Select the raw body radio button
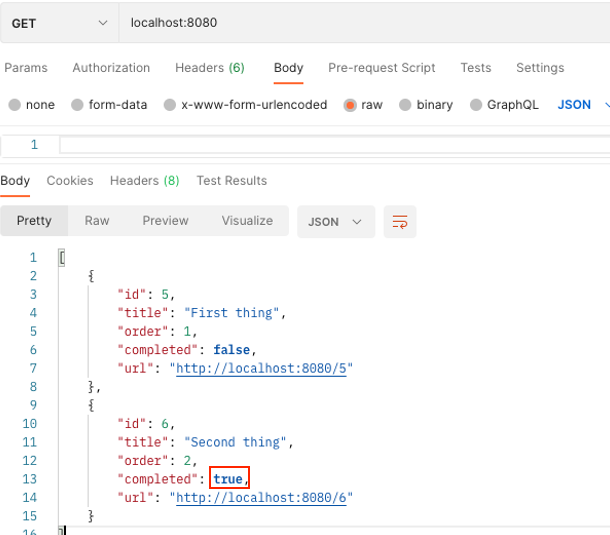The width and height of the screenshot is (610, 535). pyautogui.click(x=350, y=105)
